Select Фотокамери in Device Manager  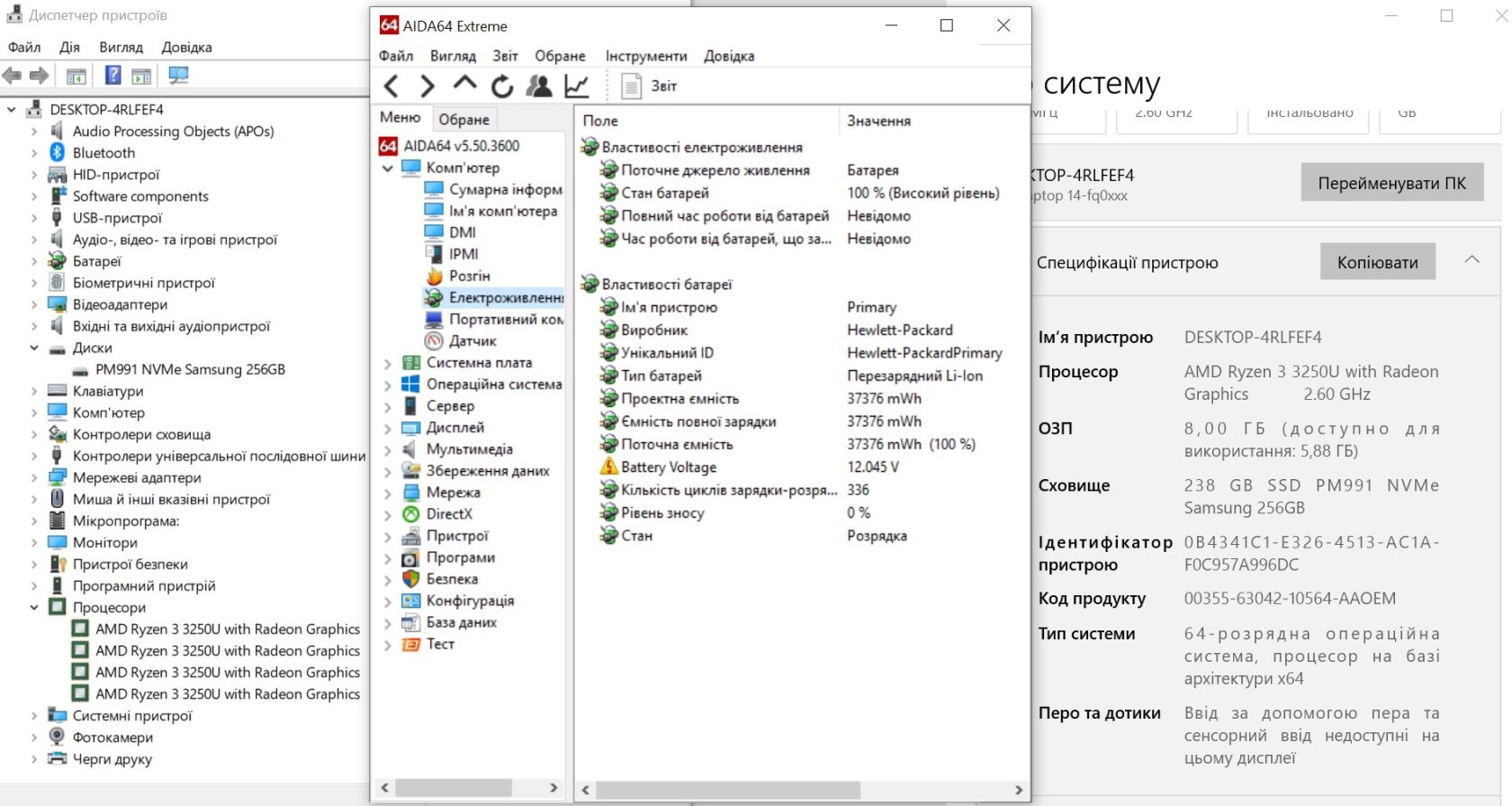pyautogui.click(x=112, y=738)
